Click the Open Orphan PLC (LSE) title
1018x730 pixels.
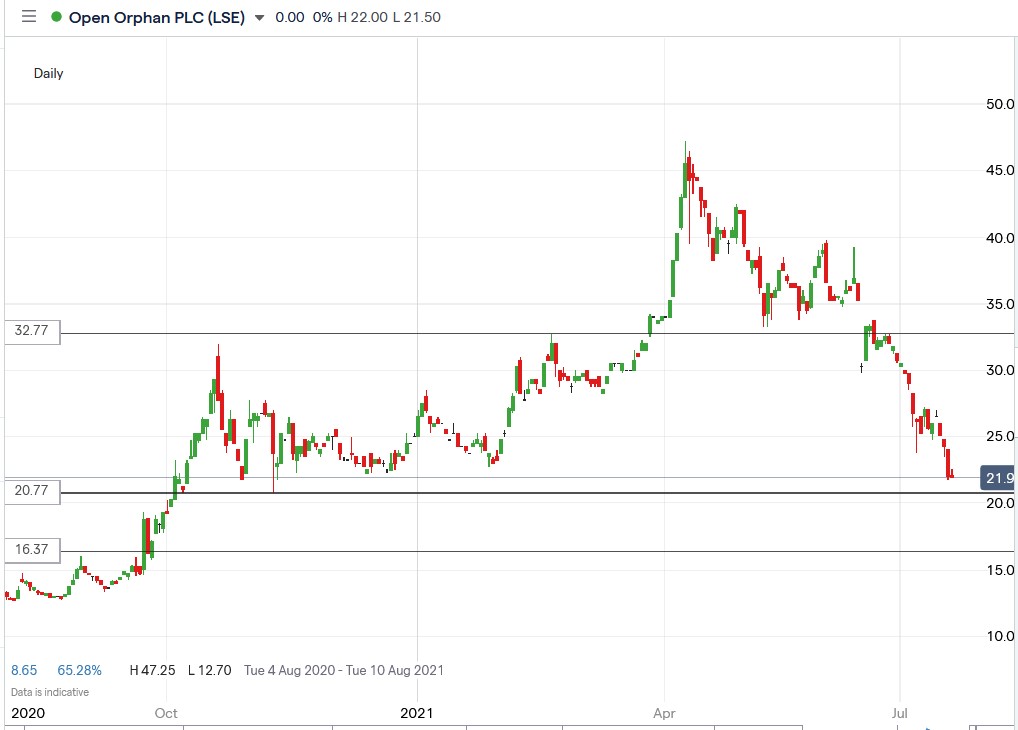click(160, 17)
